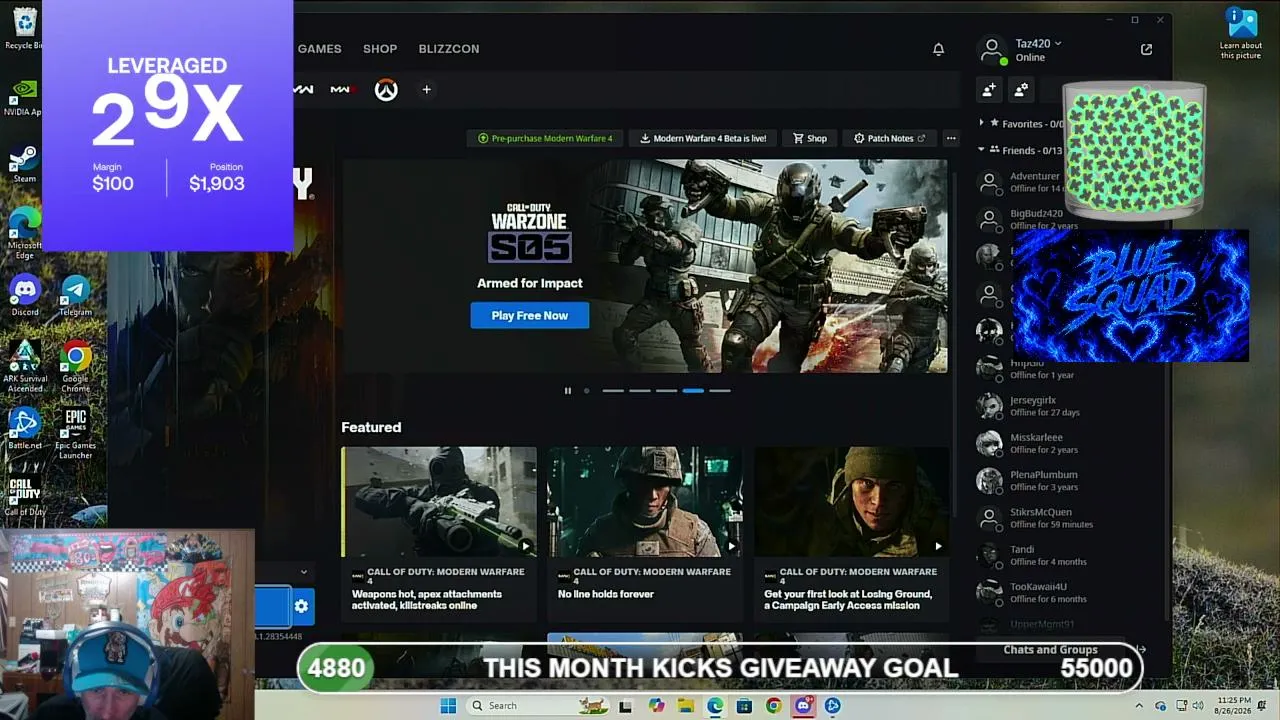The image size is (1280, 720).
Task: Open ARK Survival Ascended shortcut
Action: click(x=24, y=365)
